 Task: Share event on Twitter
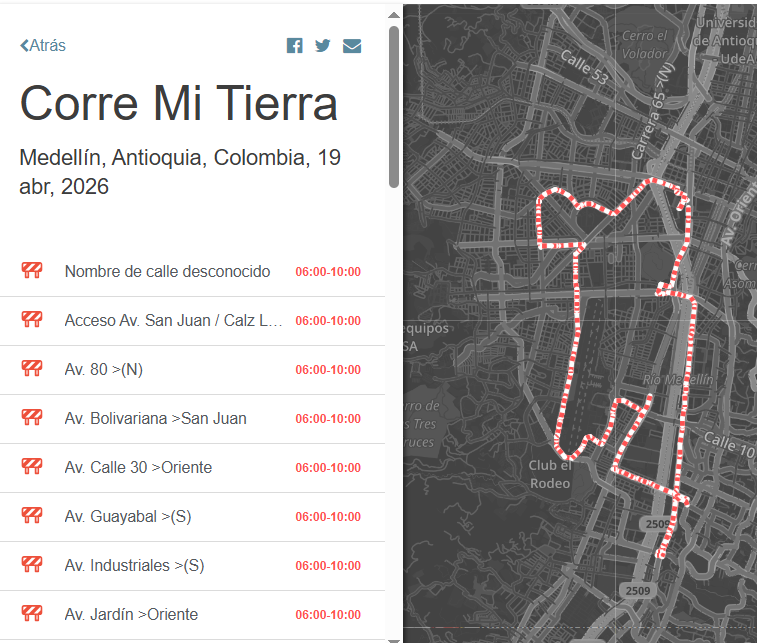(x=322, y=46)
